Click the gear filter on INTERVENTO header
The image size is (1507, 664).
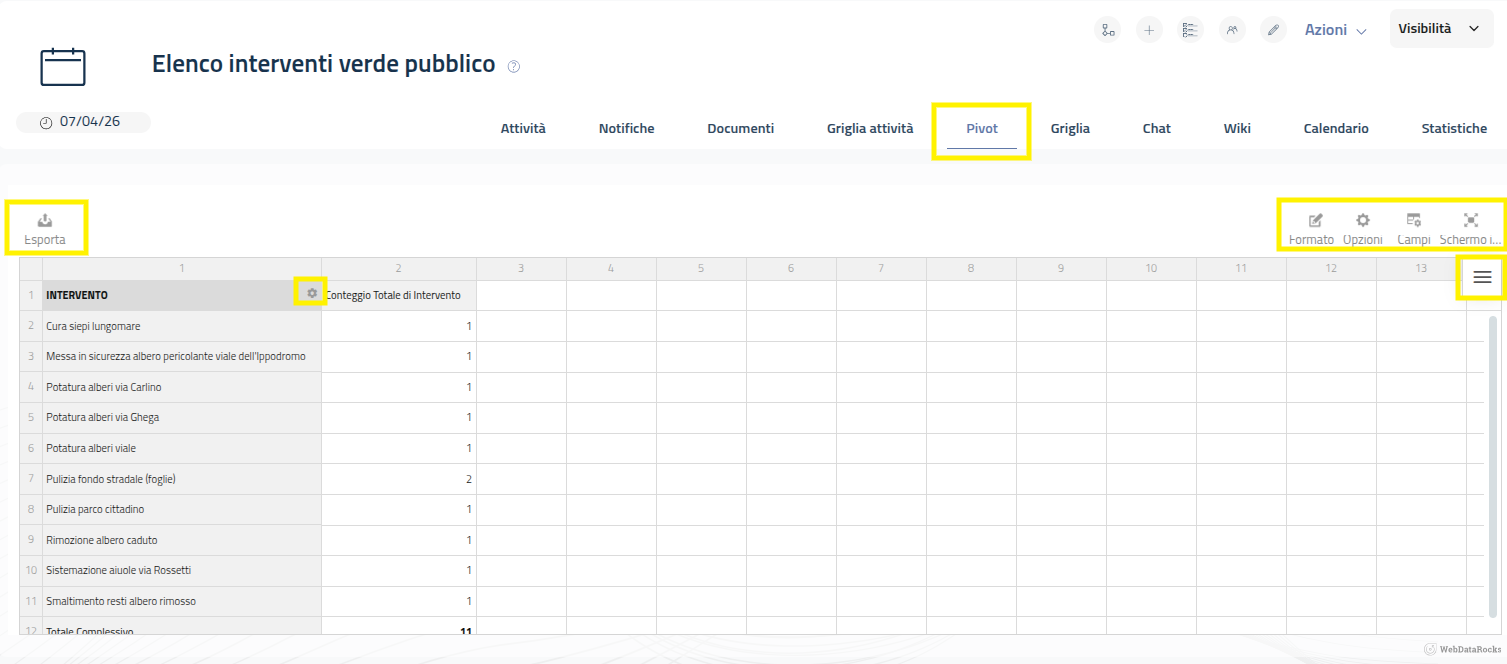(x=312, y=293)
